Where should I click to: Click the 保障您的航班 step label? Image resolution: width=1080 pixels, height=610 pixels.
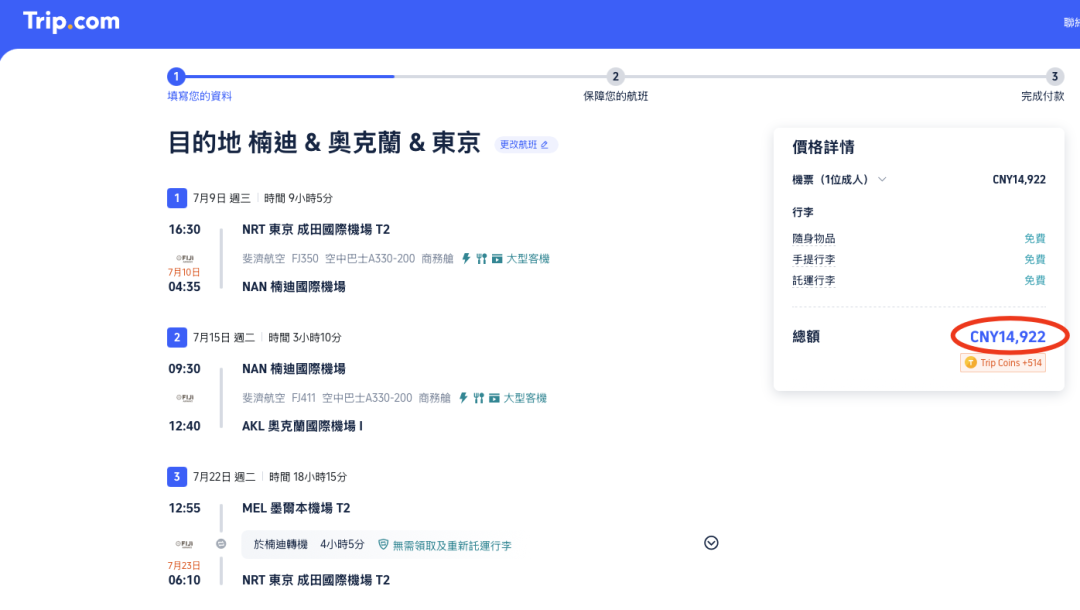615,96
